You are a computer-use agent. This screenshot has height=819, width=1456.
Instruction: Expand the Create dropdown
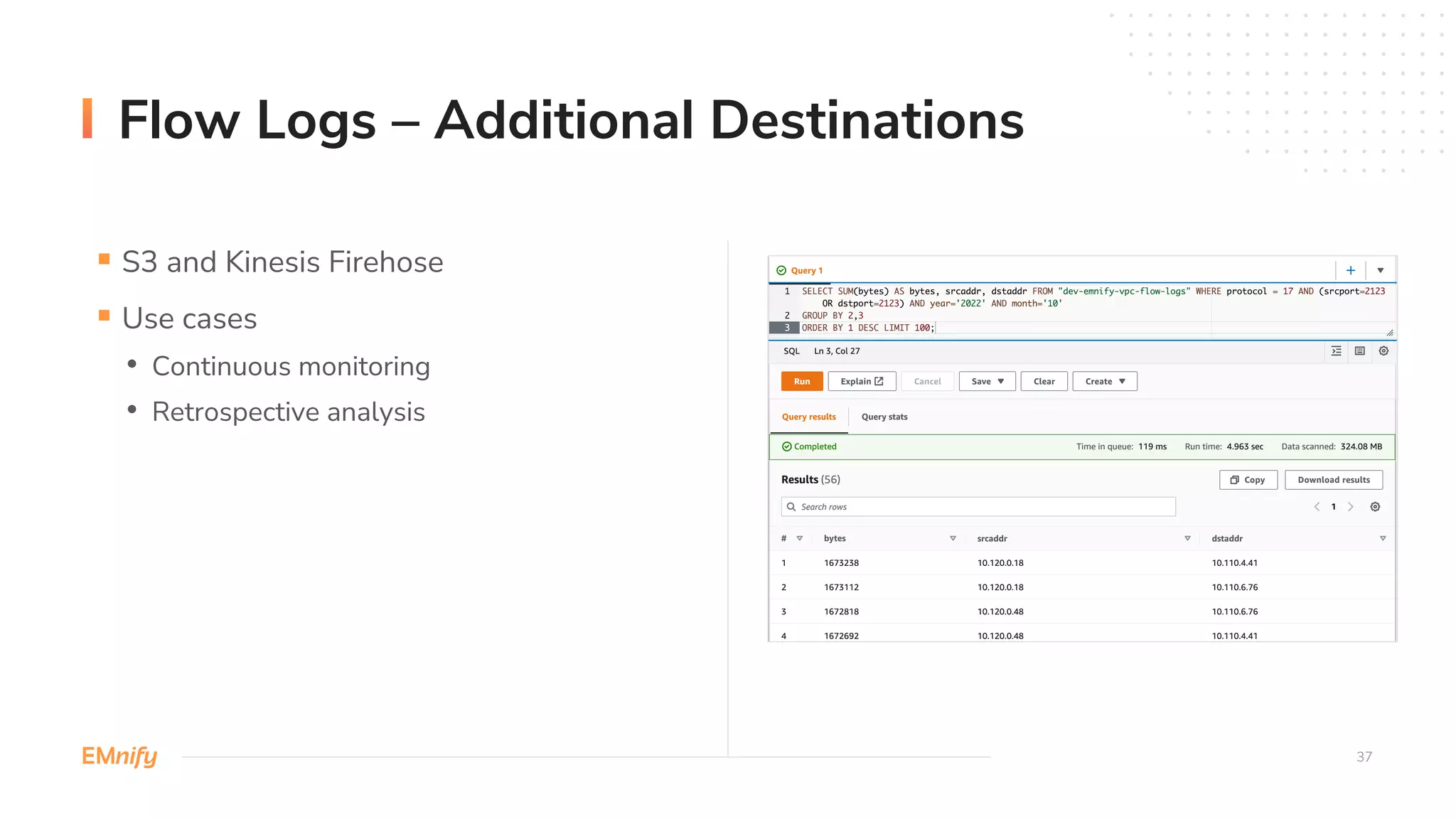click(x=1105, y=381)
